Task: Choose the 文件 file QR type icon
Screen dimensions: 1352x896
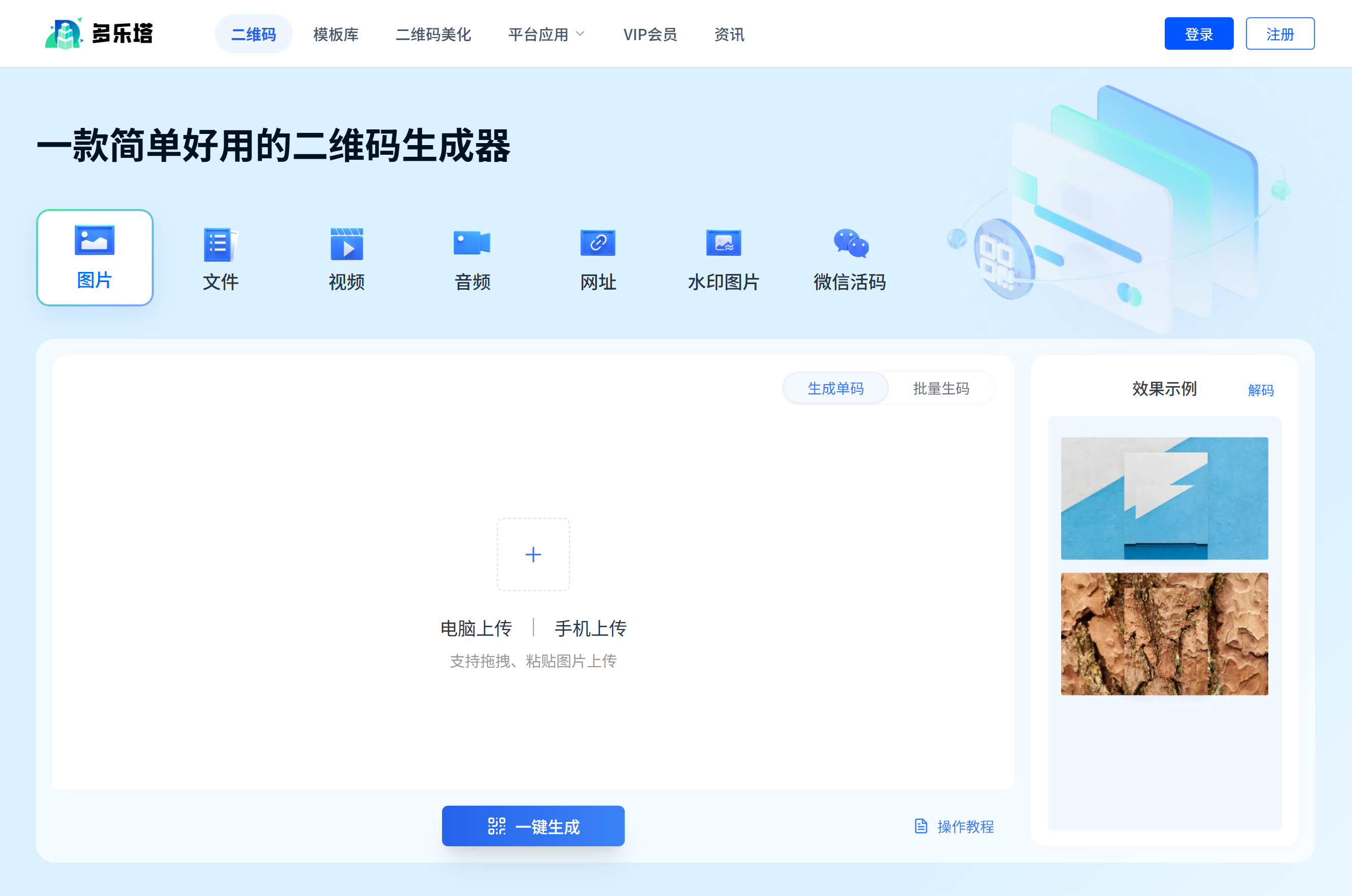Action: [221, 245]
